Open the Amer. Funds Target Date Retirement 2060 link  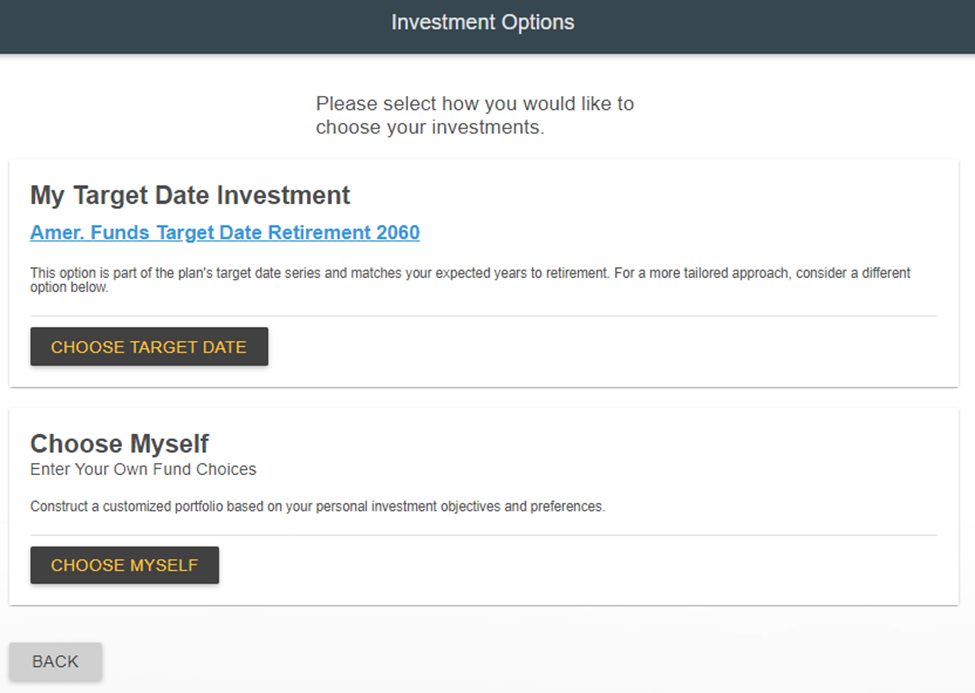[225, 233]
